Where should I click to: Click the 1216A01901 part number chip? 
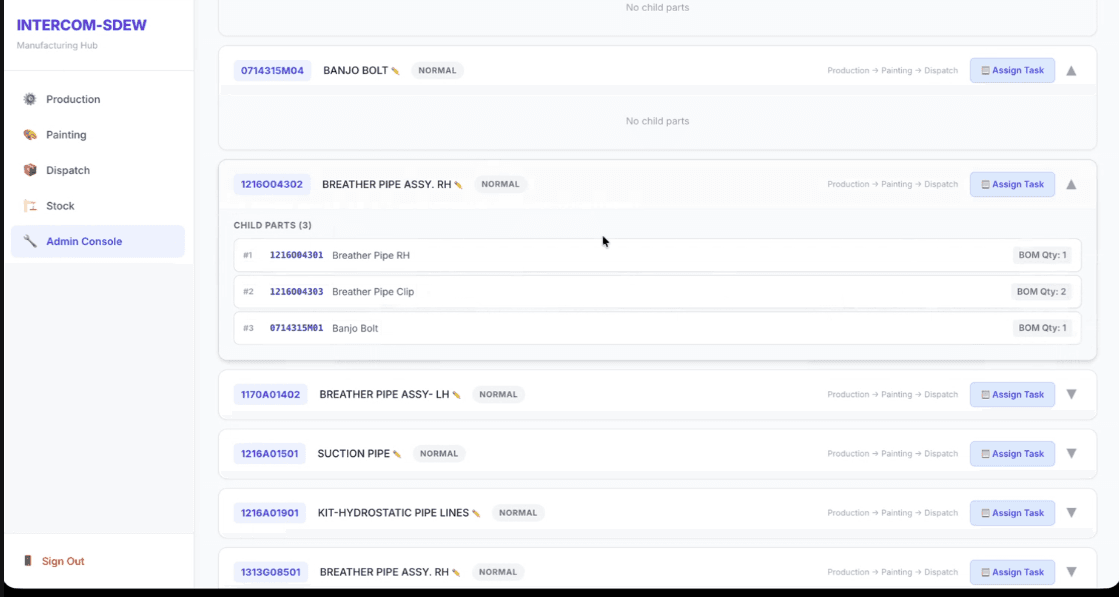pyautogui.click(x=270, y=513)
